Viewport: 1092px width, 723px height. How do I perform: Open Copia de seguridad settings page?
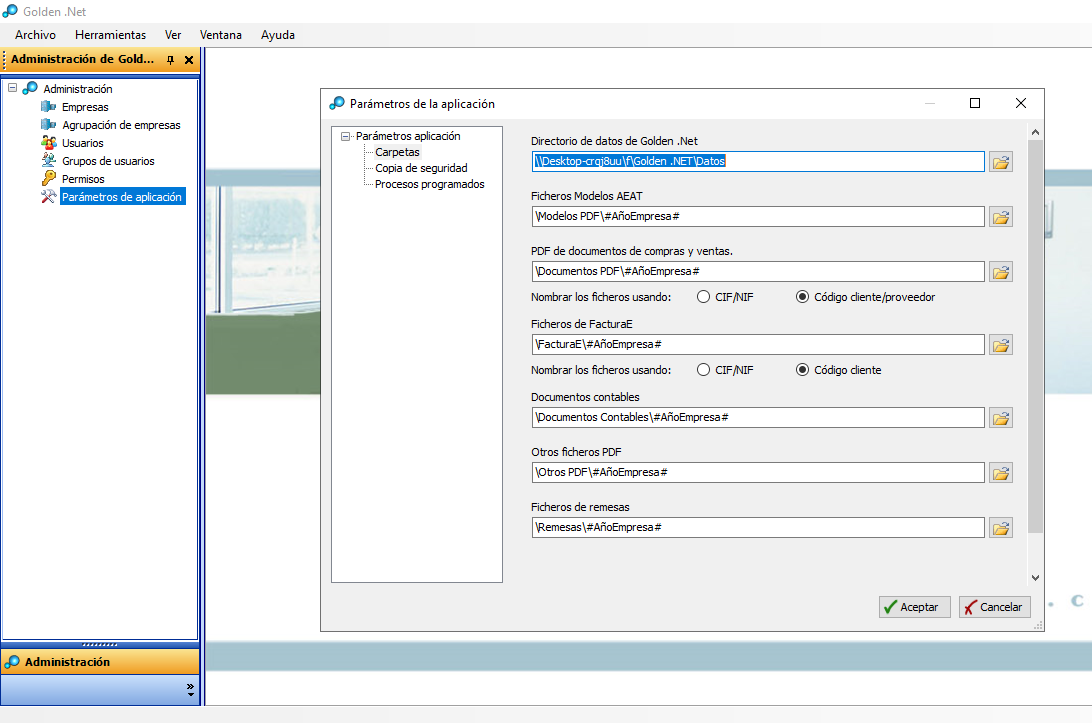[420, 168]
